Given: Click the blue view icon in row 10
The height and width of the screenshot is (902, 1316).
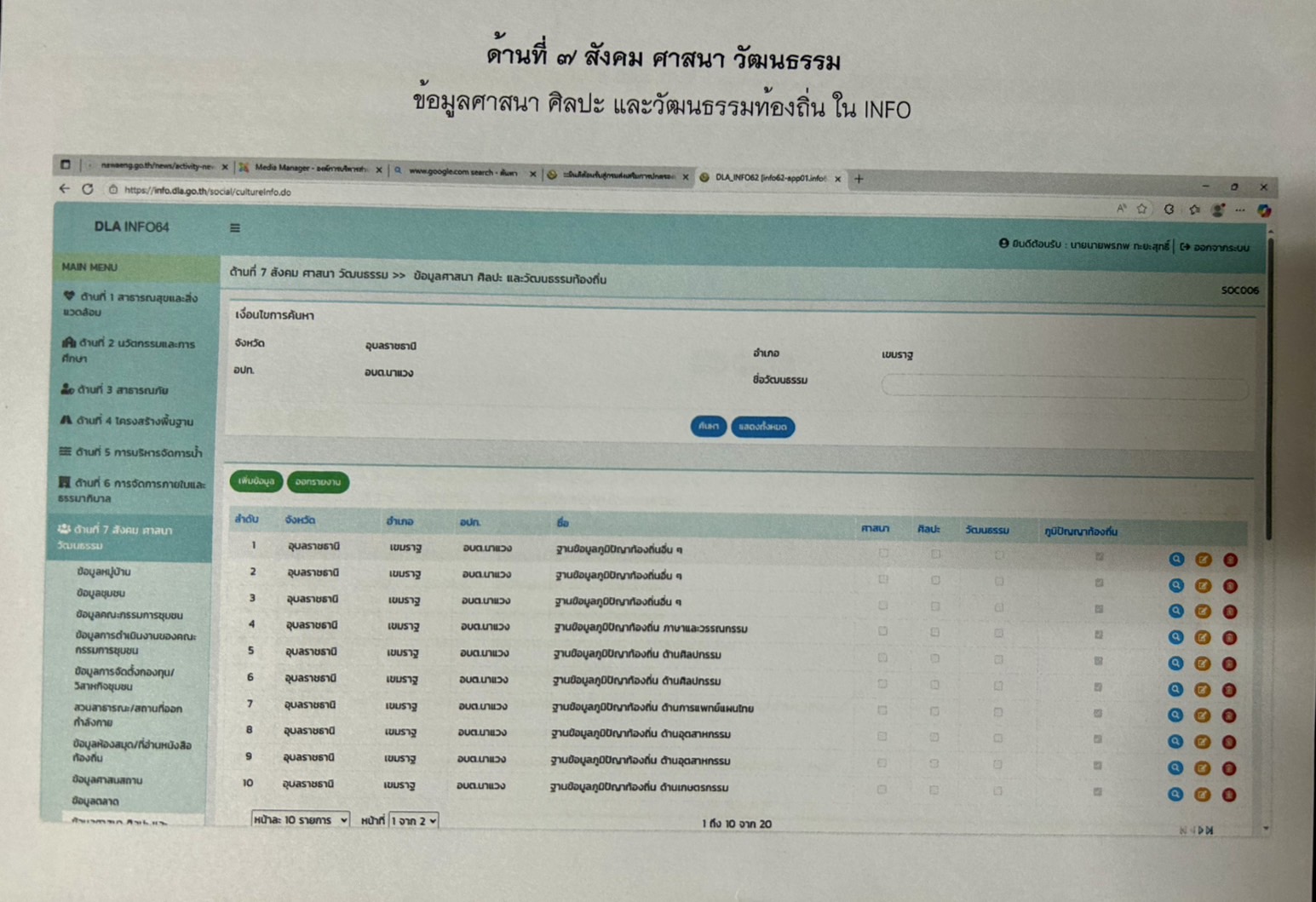Looking at the screenshot, I should (x=1175, y=794).
